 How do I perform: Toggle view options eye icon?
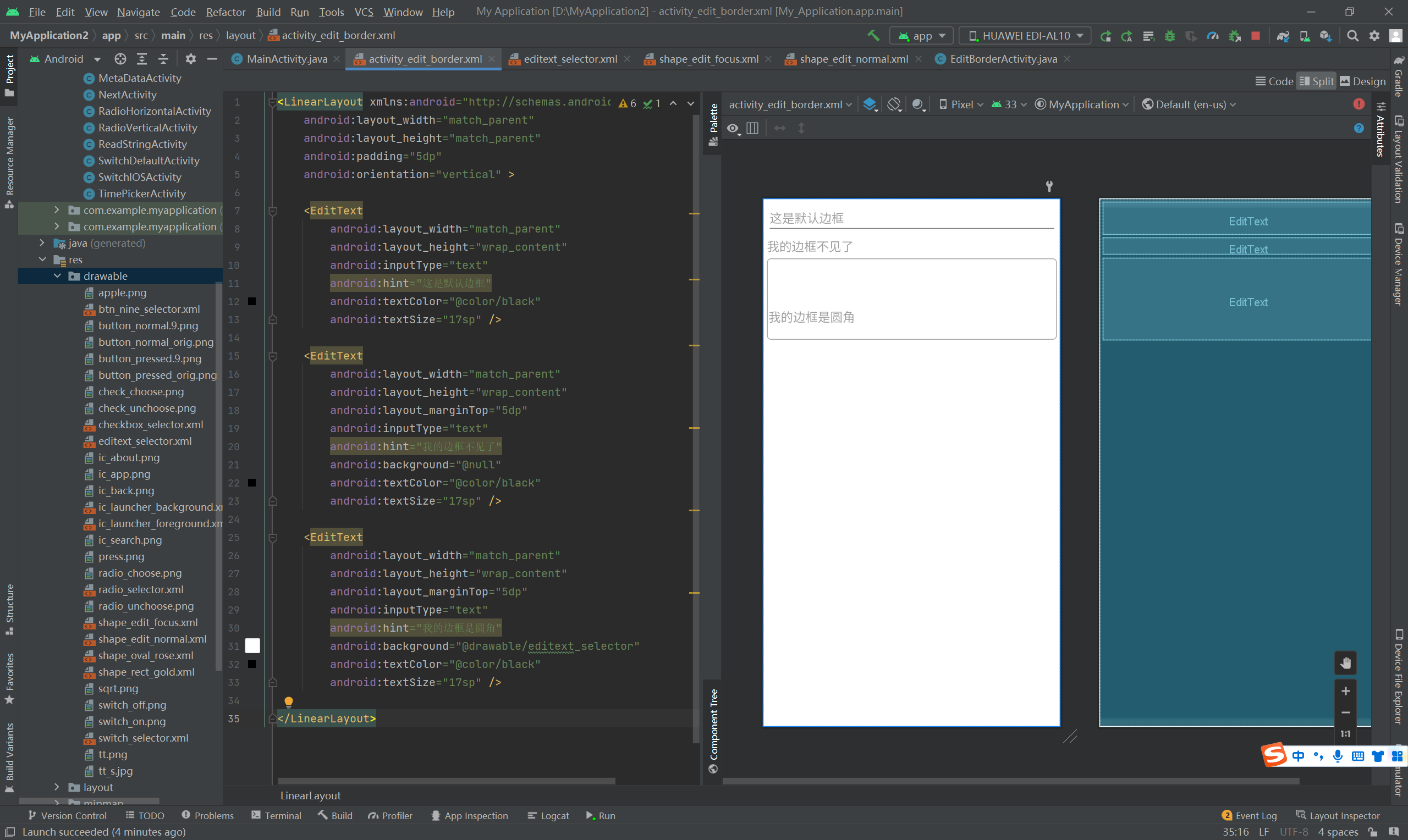coord(733,129)
